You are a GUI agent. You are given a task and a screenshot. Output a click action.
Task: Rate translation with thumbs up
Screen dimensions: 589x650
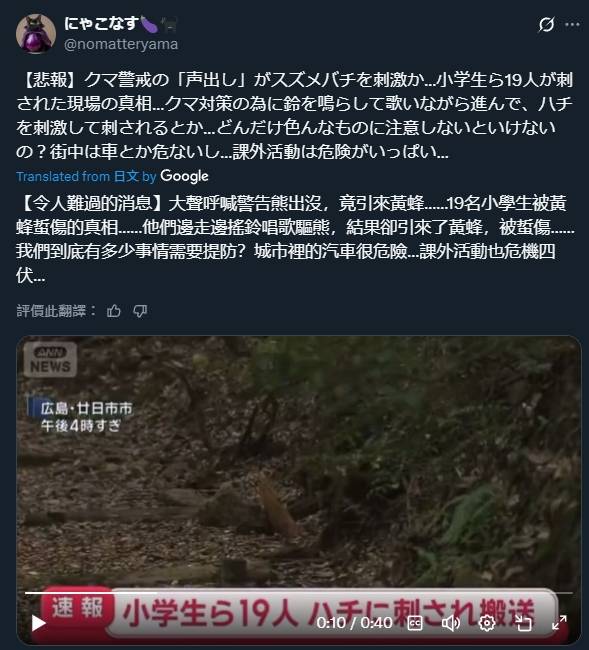pyautogui.click(x=114, y=311)
